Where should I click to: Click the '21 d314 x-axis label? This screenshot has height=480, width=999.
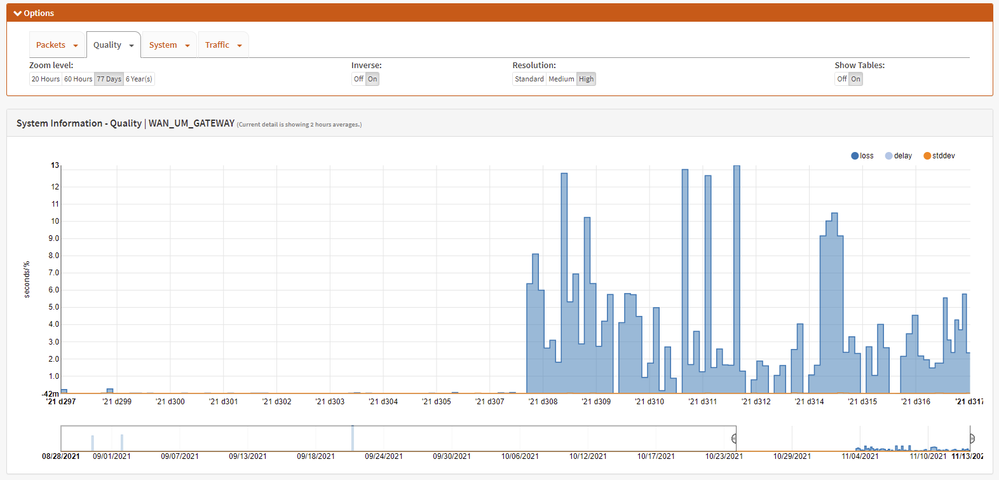[x=808, y=402]
